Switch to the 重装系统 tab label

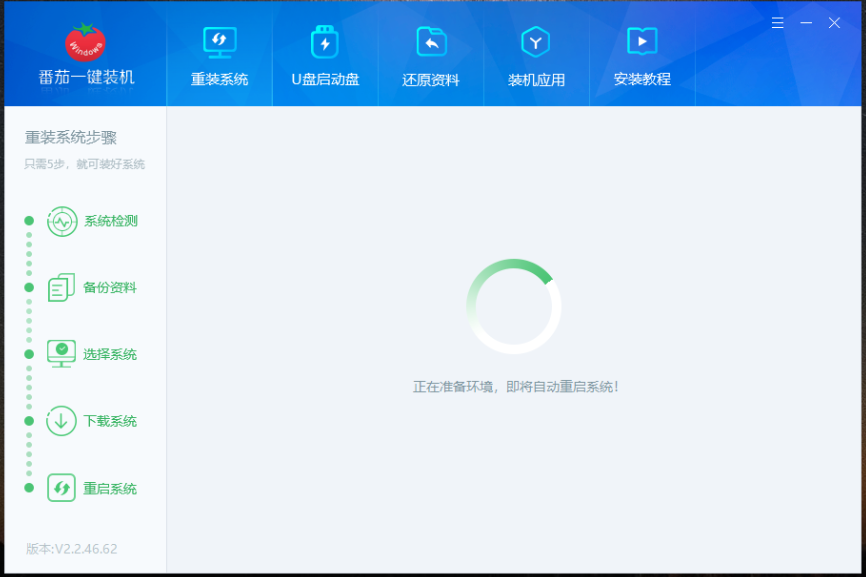tap(219, 80)
